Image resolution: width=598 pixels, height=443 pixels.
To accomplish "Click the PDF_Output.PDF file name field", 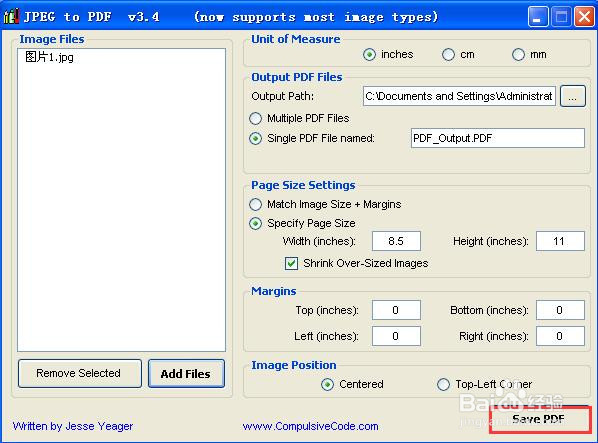I will [x=498, y=138].
